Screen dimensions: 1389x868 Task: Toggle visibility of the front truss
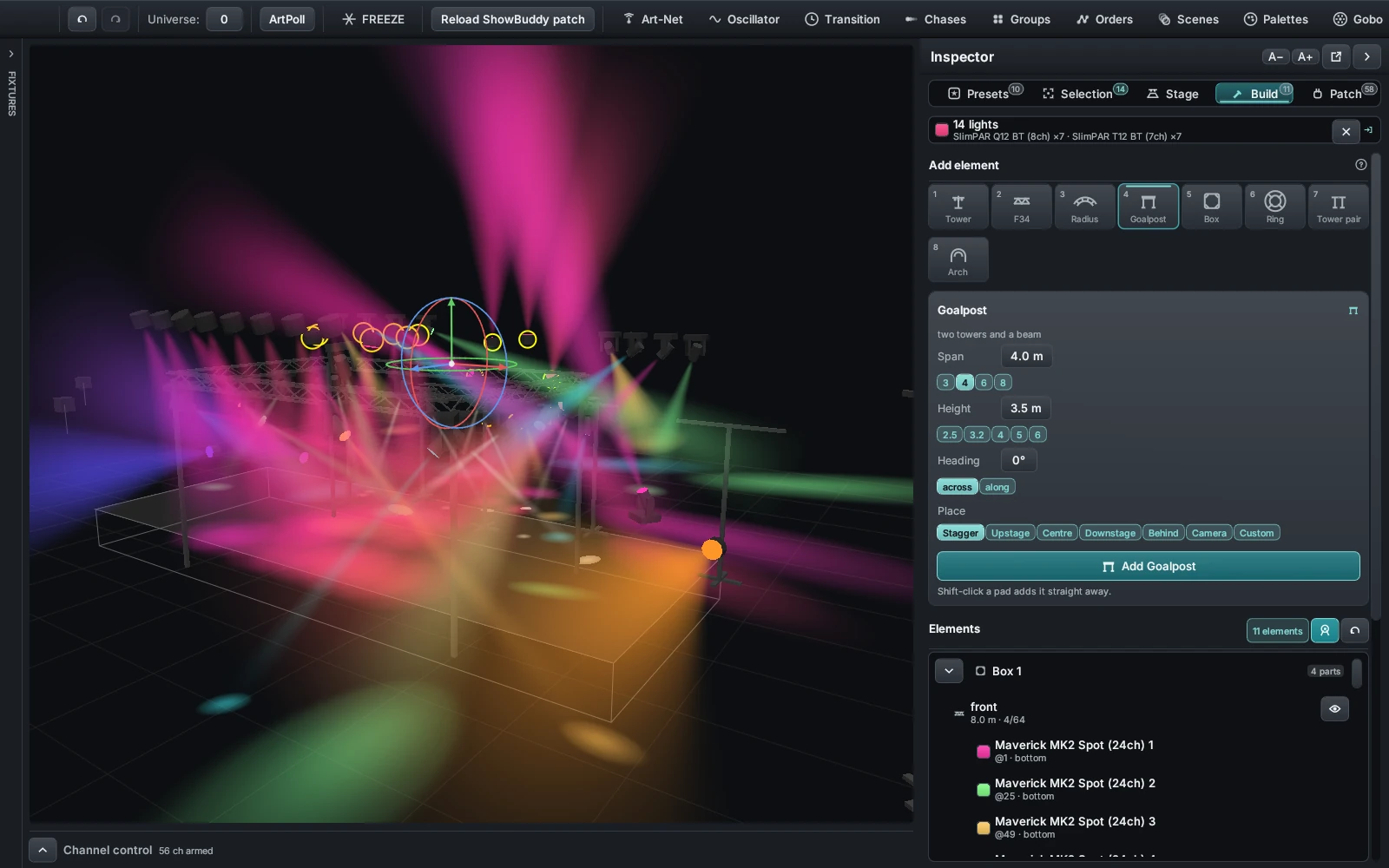pos(1334,709)
